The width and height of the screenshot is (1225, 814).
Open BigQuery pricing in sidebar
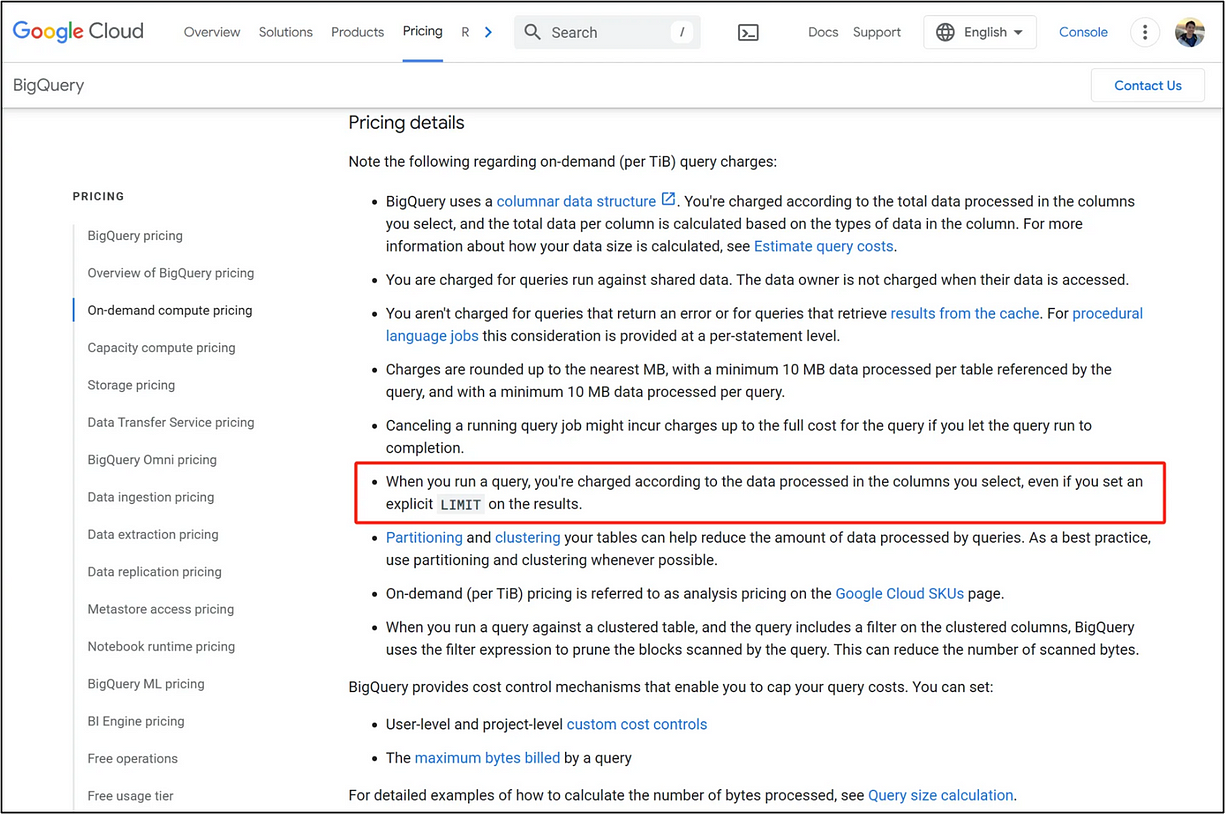coord(135,236)
